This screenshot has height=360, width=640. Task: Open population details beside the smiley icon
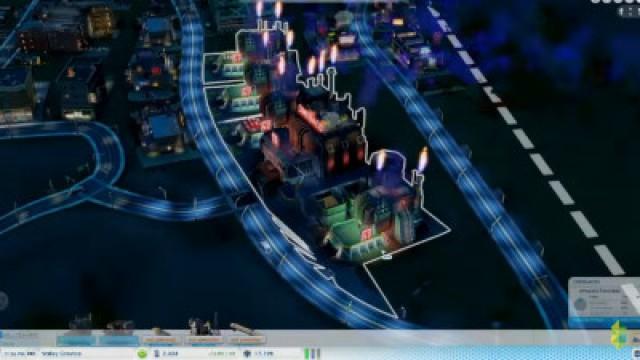tap(166, 354)
